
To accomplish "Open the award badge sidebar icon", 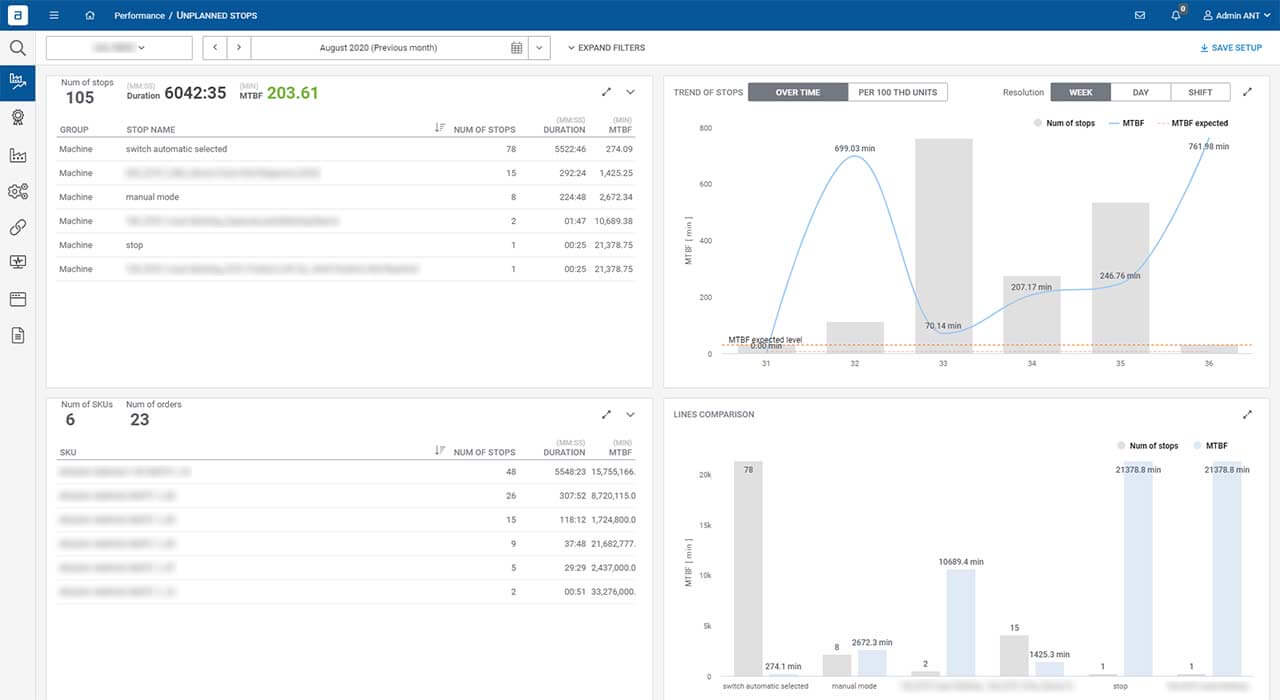I will tap(17, 118).
